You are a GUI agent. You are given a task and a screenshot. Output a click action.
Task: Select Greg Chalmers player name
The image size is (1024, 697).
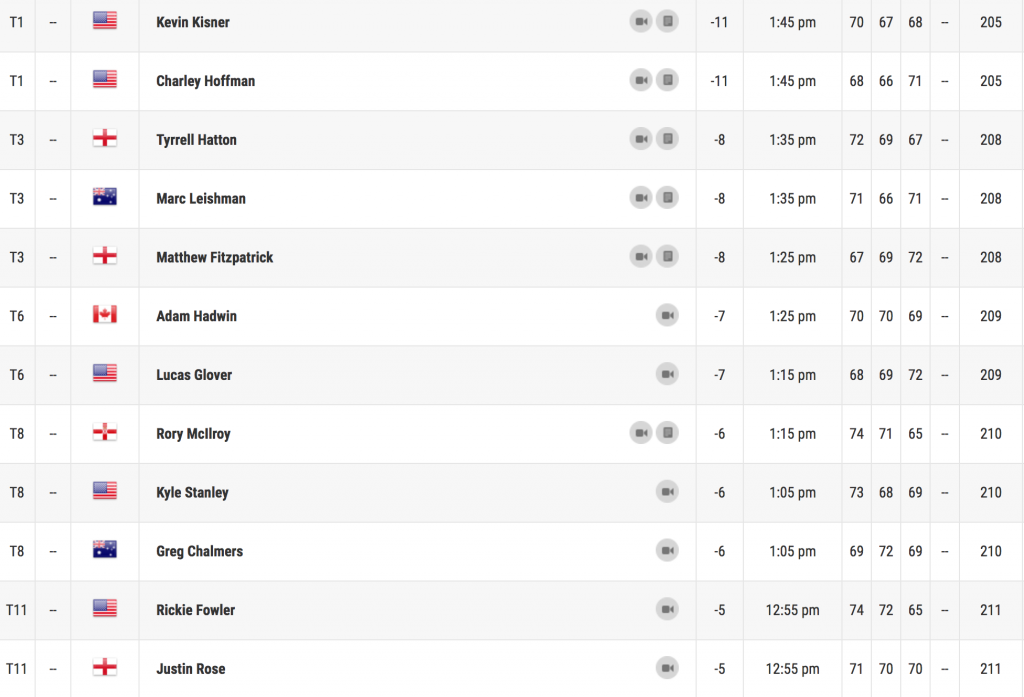[199, 551]
